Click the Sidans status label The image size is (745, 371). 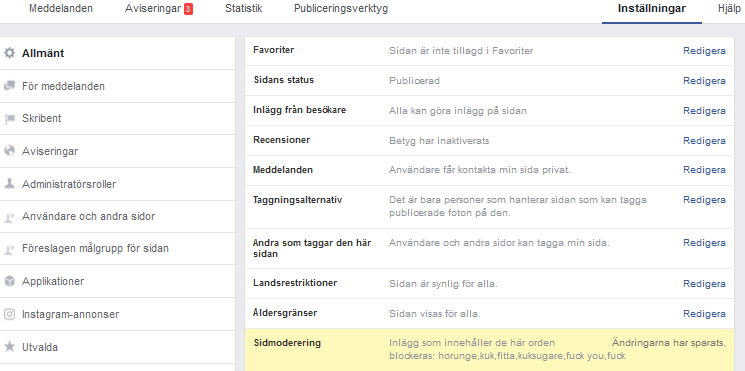click(283, 80)
